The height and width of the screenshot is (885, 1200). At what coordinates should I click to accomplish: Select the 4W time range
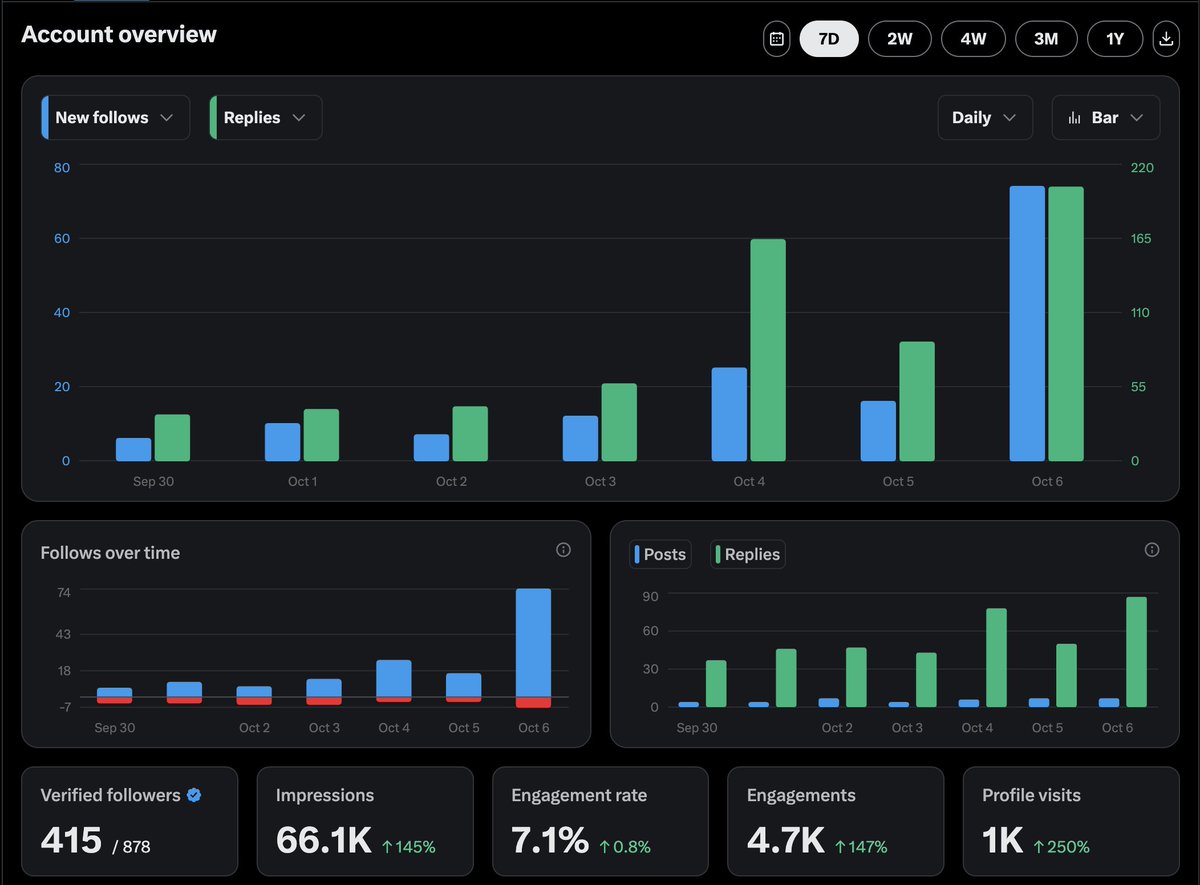pyautogui.click(x=973, y=39)
